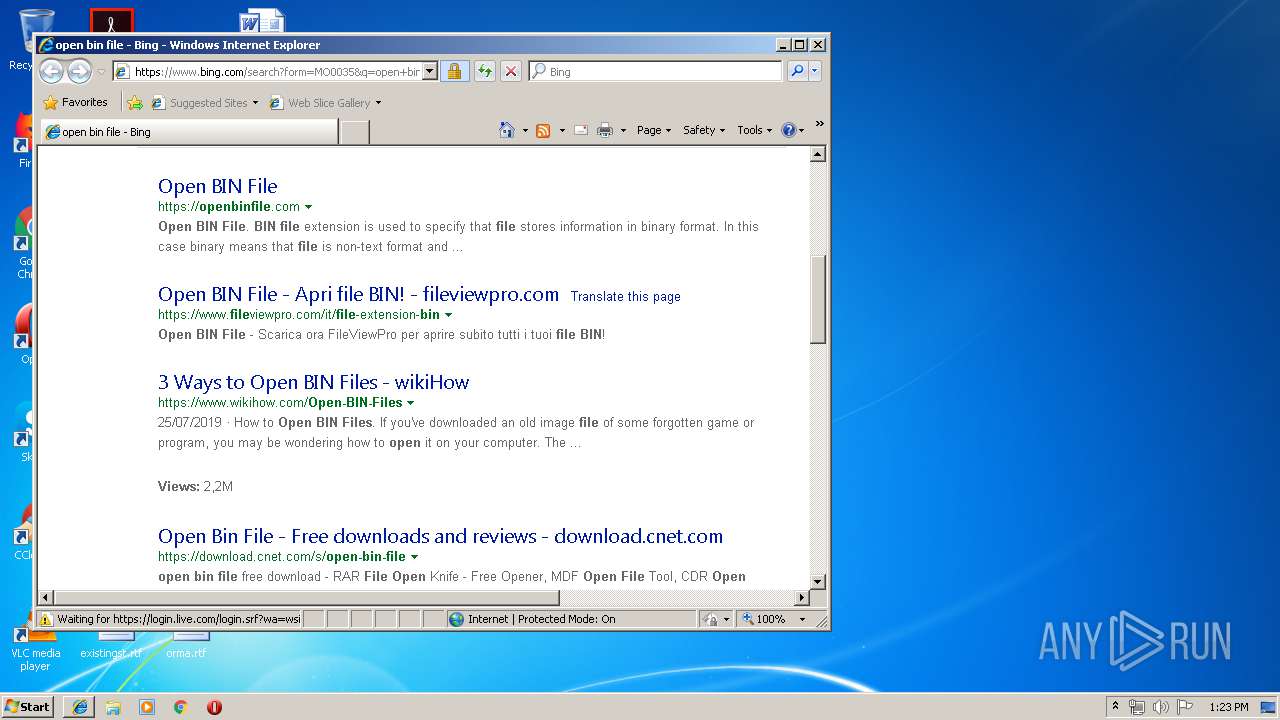Open the Tools menu

click(x=754, y=130)
